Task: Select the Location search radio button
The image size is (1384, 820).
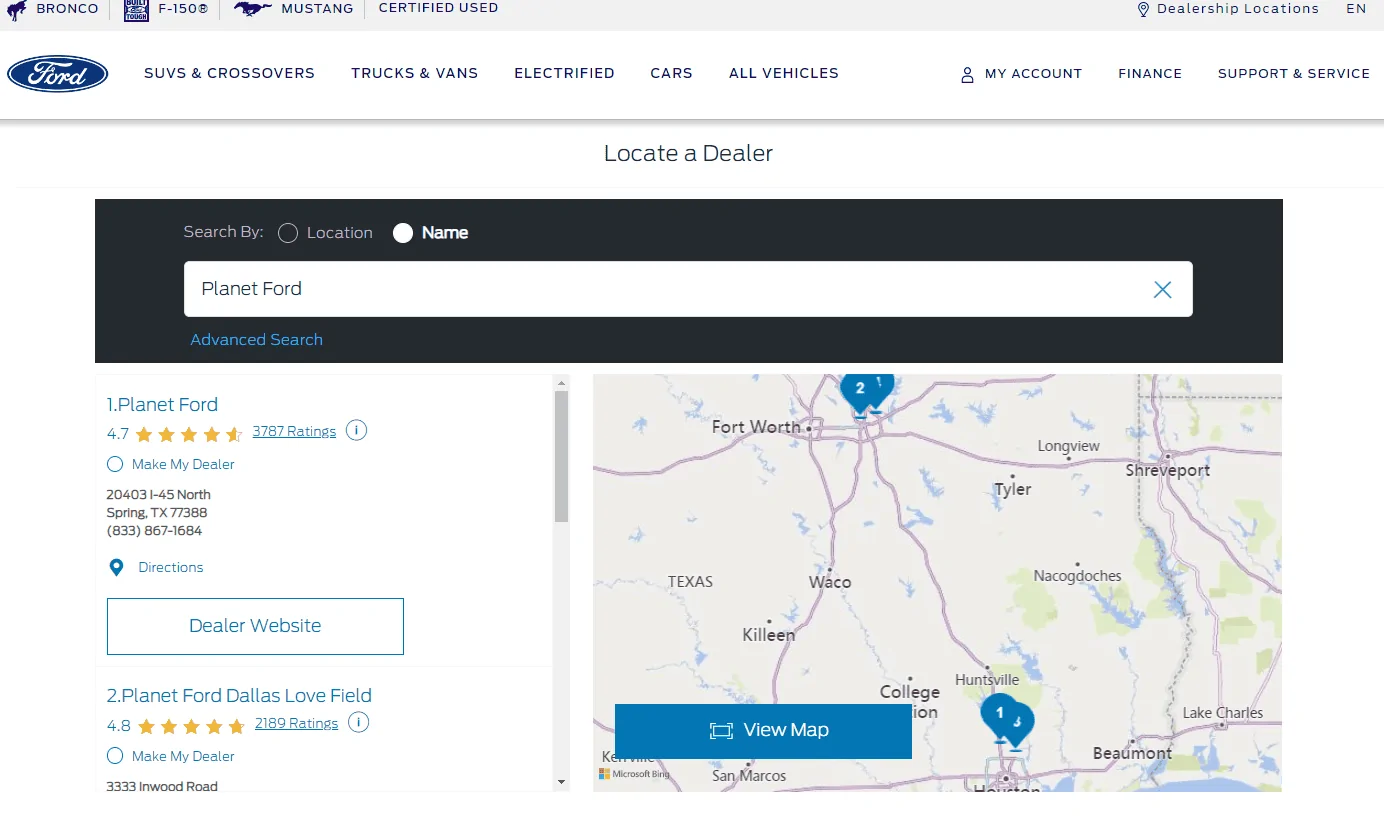Action: [288, 233]
